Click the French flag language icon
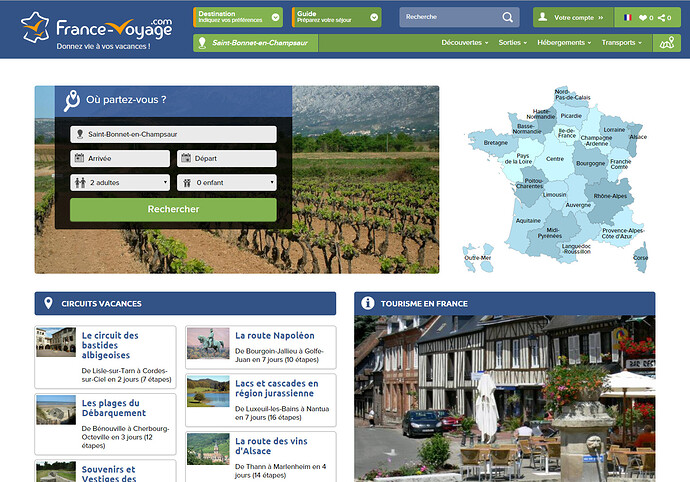690x482 pixels. tap(628, 18)
